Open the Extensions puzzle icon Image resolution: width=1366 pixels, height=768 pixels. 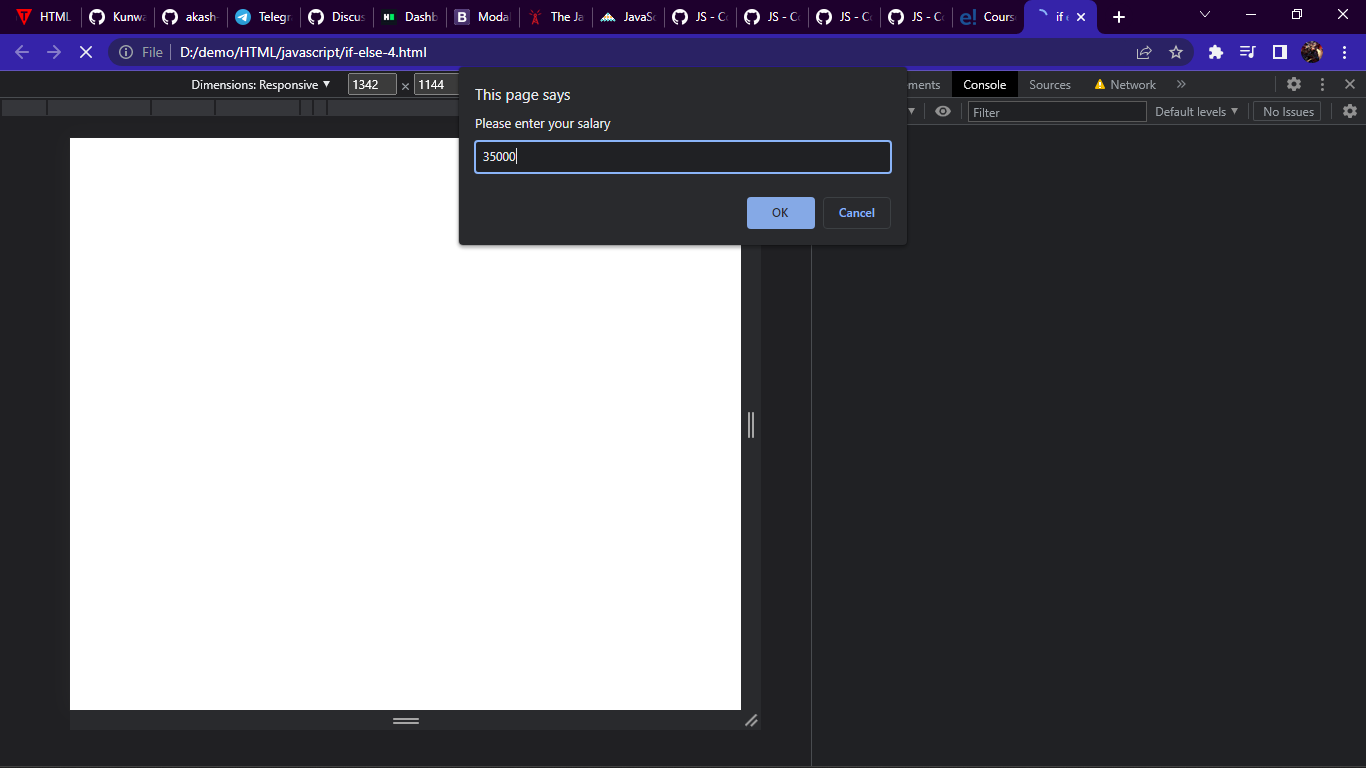[1215, 52]
